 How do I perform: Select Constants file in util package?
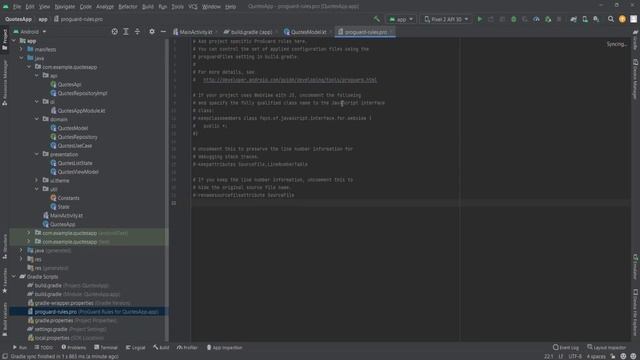[69, 198]
